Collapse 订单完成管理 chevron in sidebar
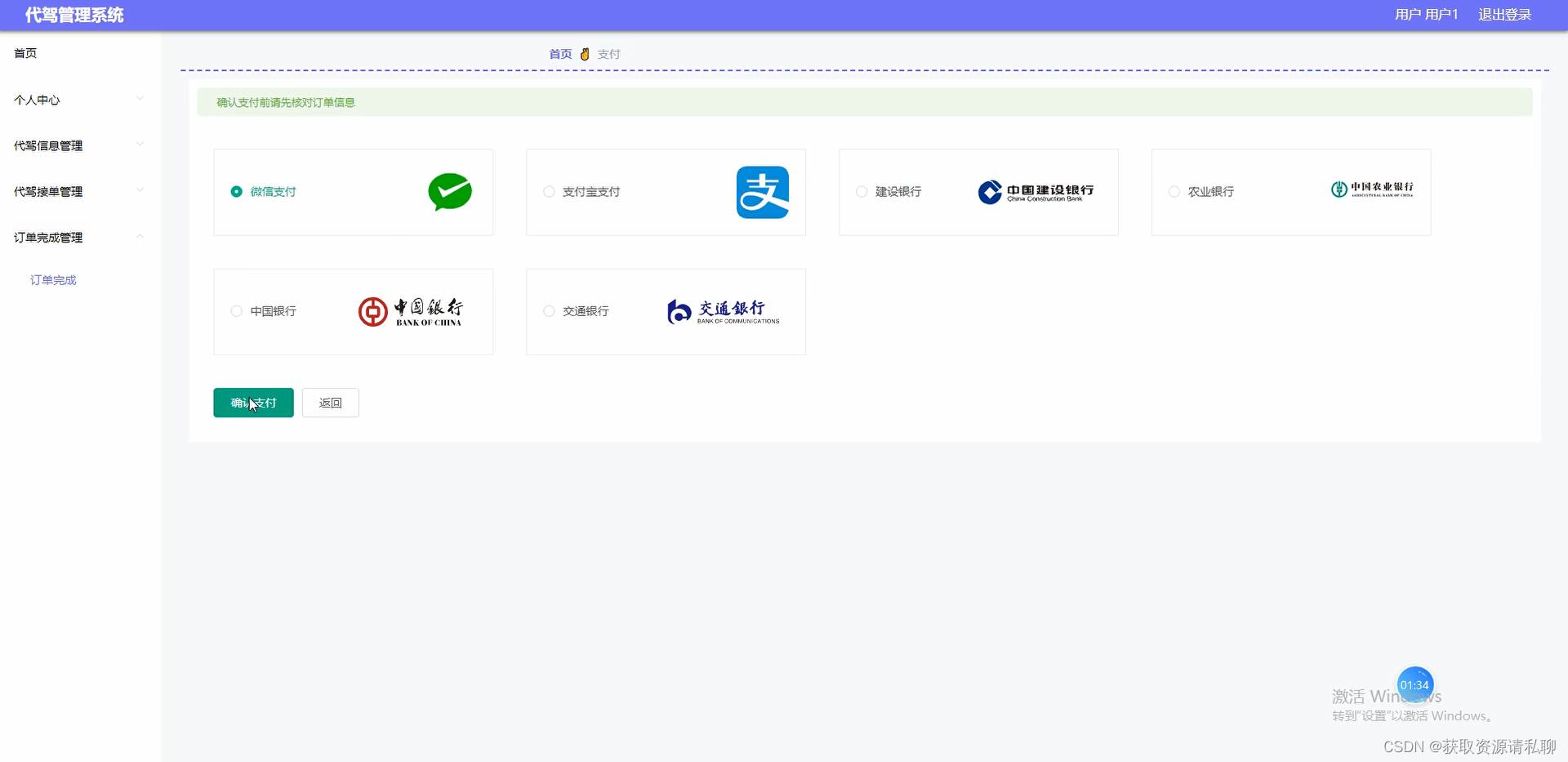Viewport: 1568px width, 762px height. click(x=140, y=237)
